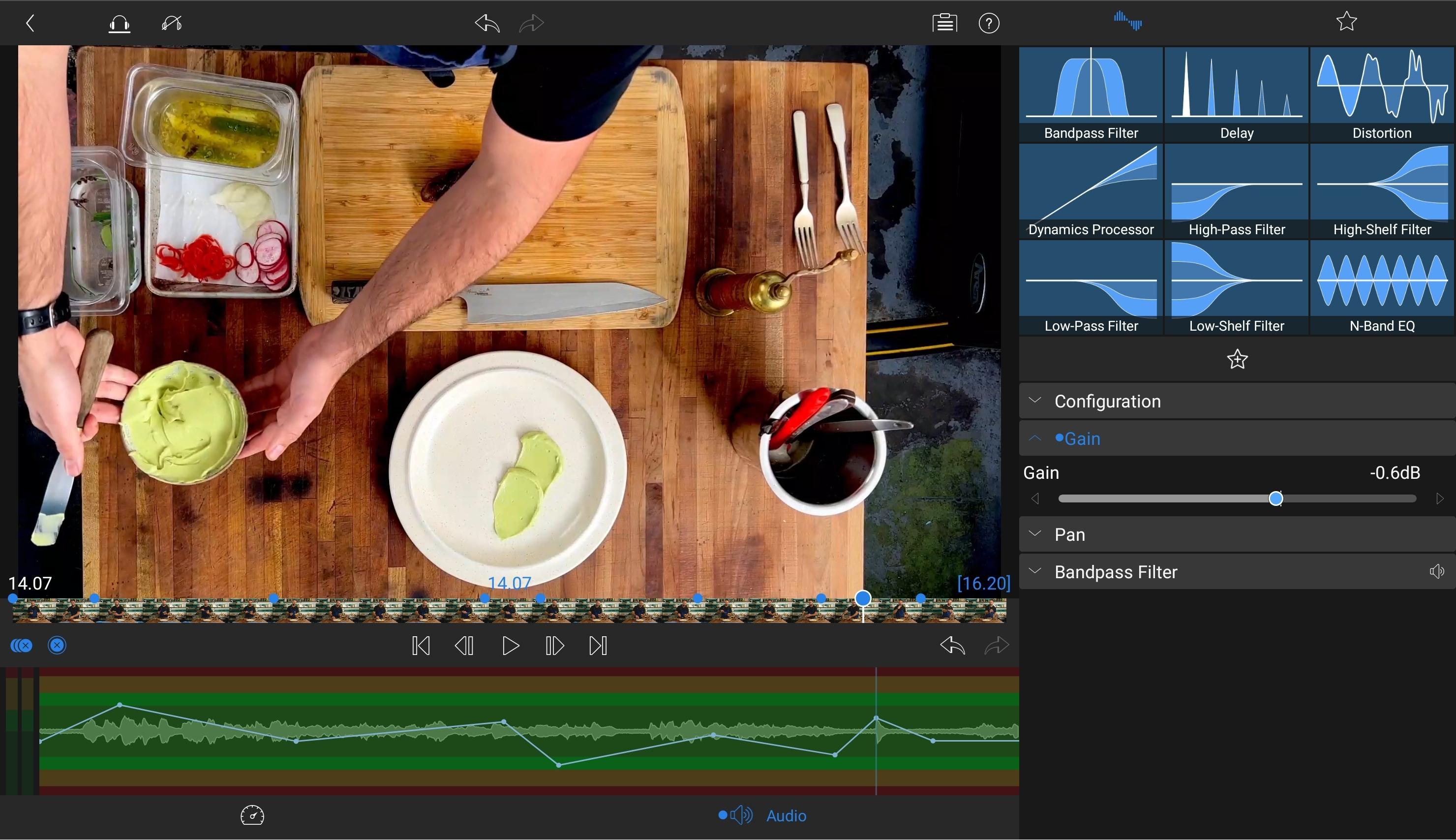Click the [16.20] duration label

click(984, 583)
